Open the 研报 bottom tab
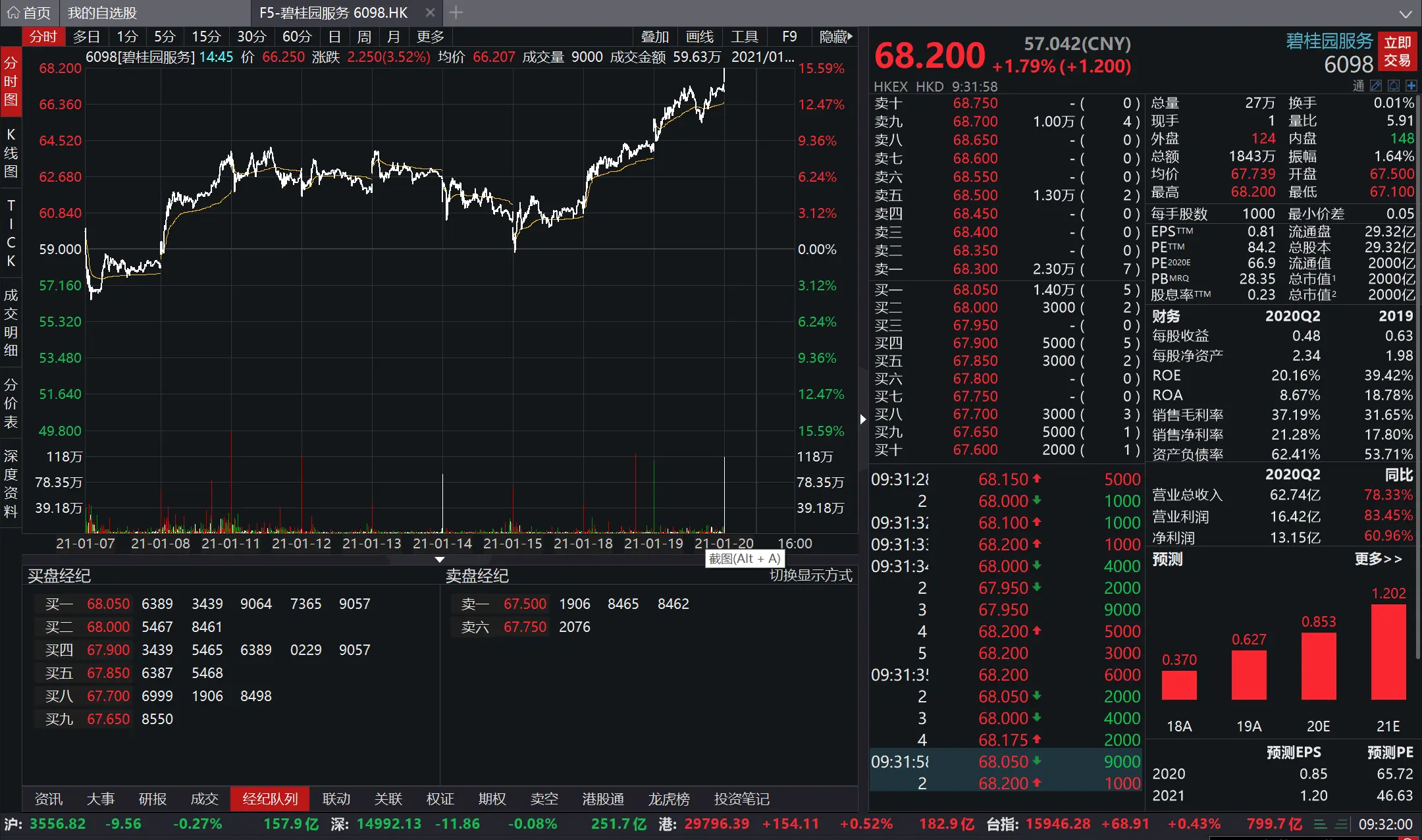This screenshot has height=840, width=1422. (153, 799)
